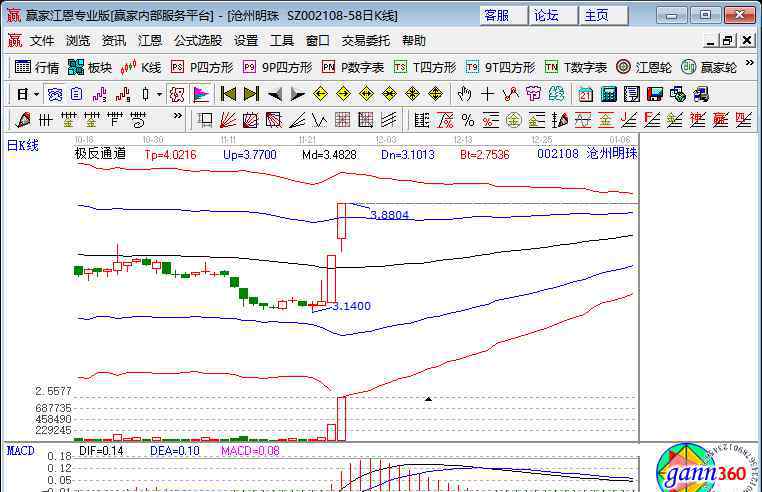Click the black left arrow icon
The width and height of the screenshot is (762, 492).
click(275, 94)
